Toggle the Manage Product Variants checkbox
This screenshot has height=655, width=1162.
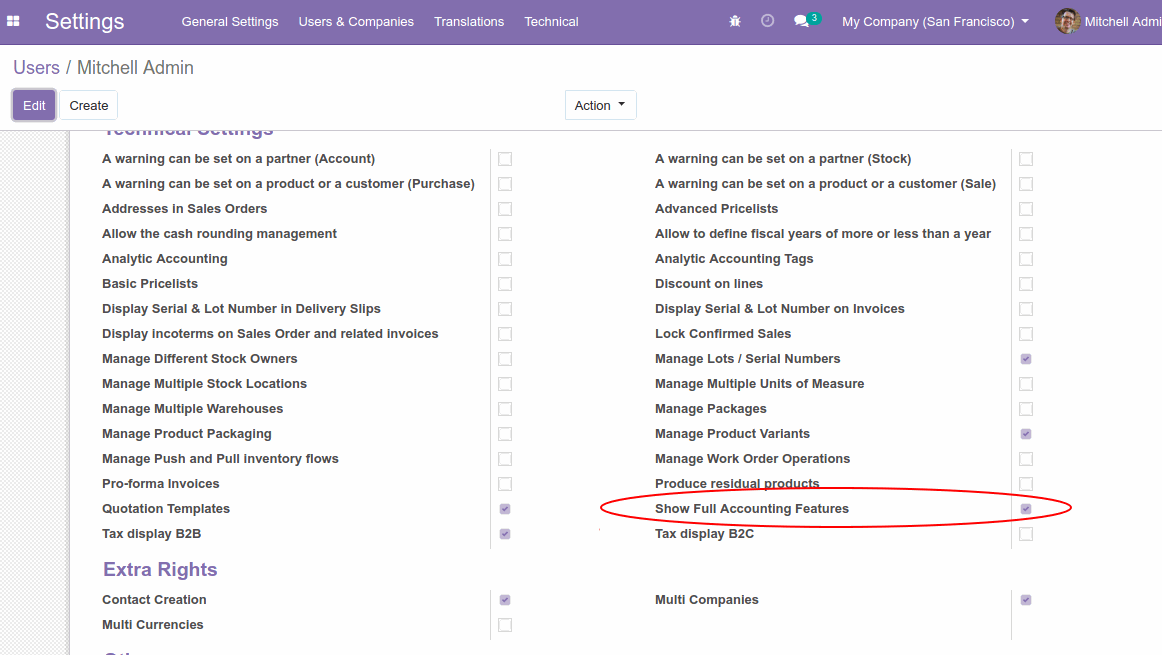click(1026, 434)
